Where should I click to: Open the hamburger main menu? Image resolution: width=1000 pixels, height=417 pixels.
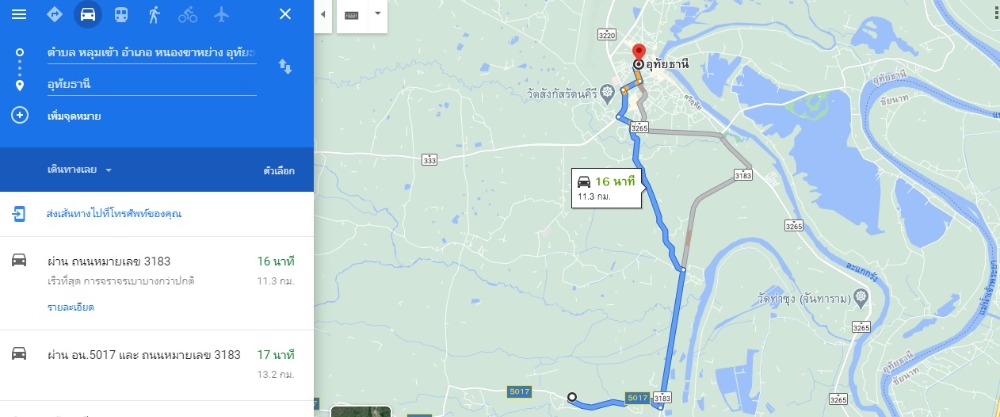coord(19,14)
